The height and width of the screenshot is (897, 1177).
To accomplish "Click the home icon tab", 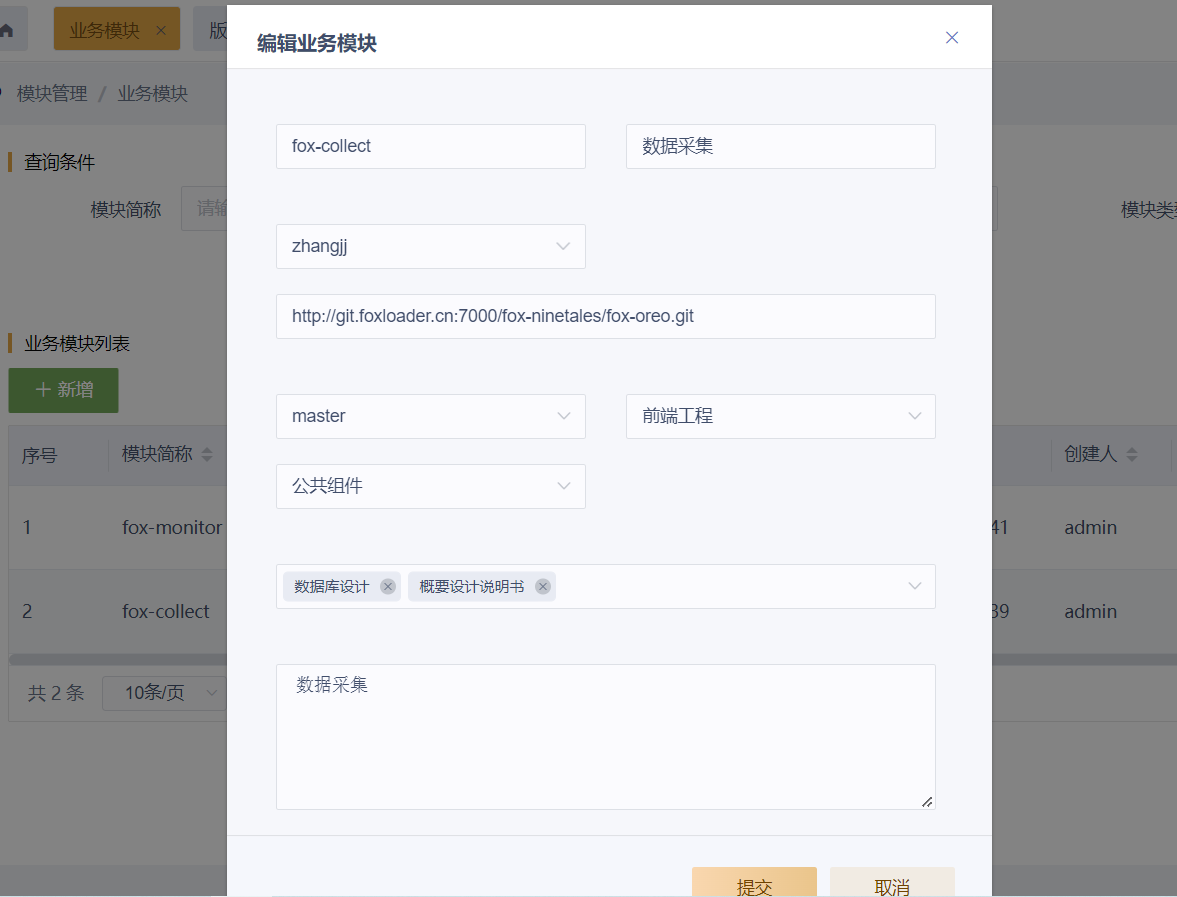I will pos(8,30).
